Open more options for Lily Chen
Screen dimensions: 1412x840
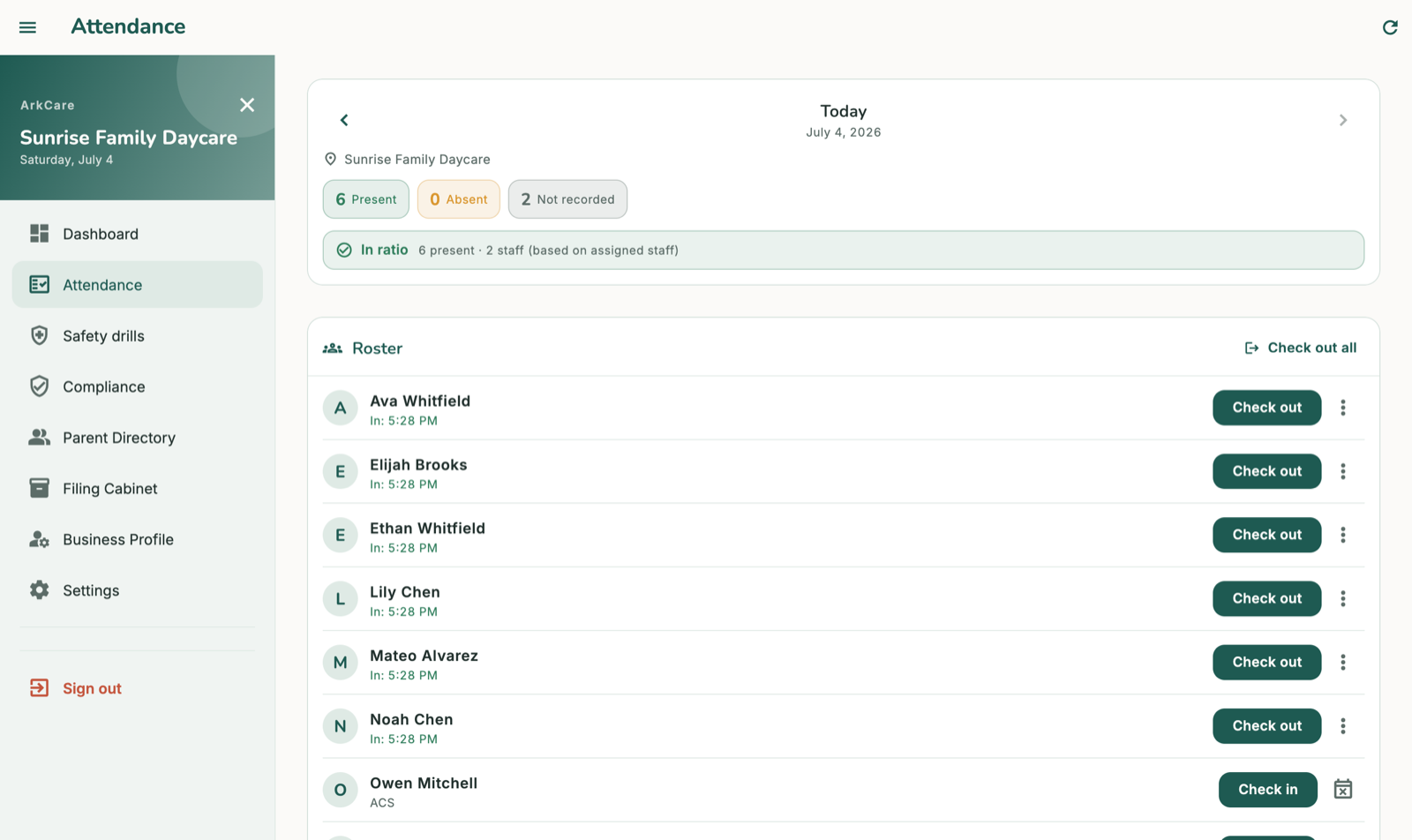1343,598
